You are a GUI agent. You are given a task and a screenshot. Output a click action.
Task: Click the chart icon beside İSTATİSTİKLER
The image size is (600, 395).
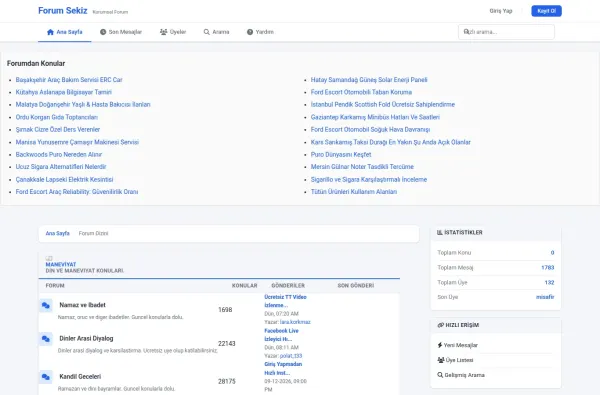[x=440, y=232]
